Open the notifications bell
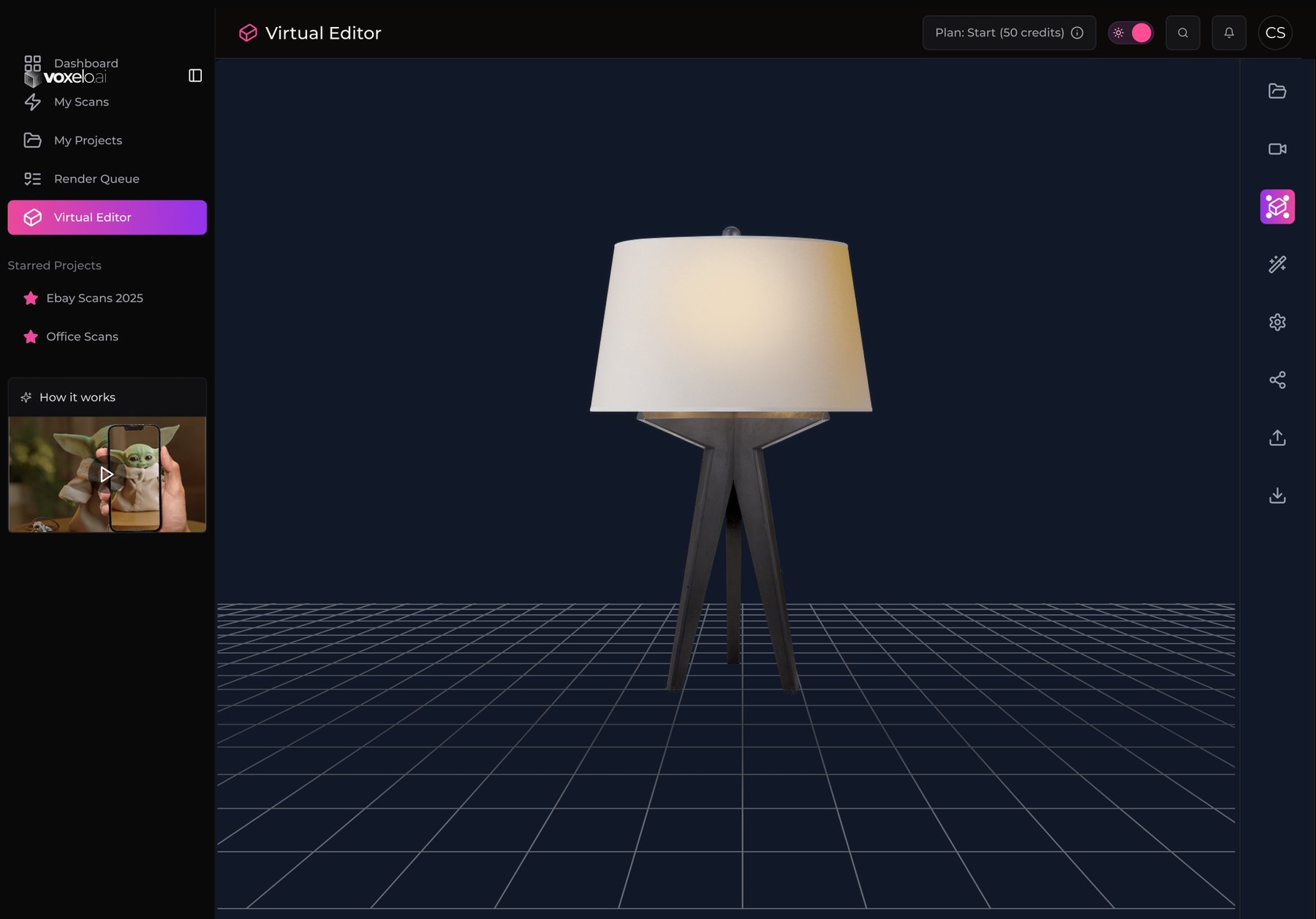This screenshot has height=919, width=1316. (1228, 33)
